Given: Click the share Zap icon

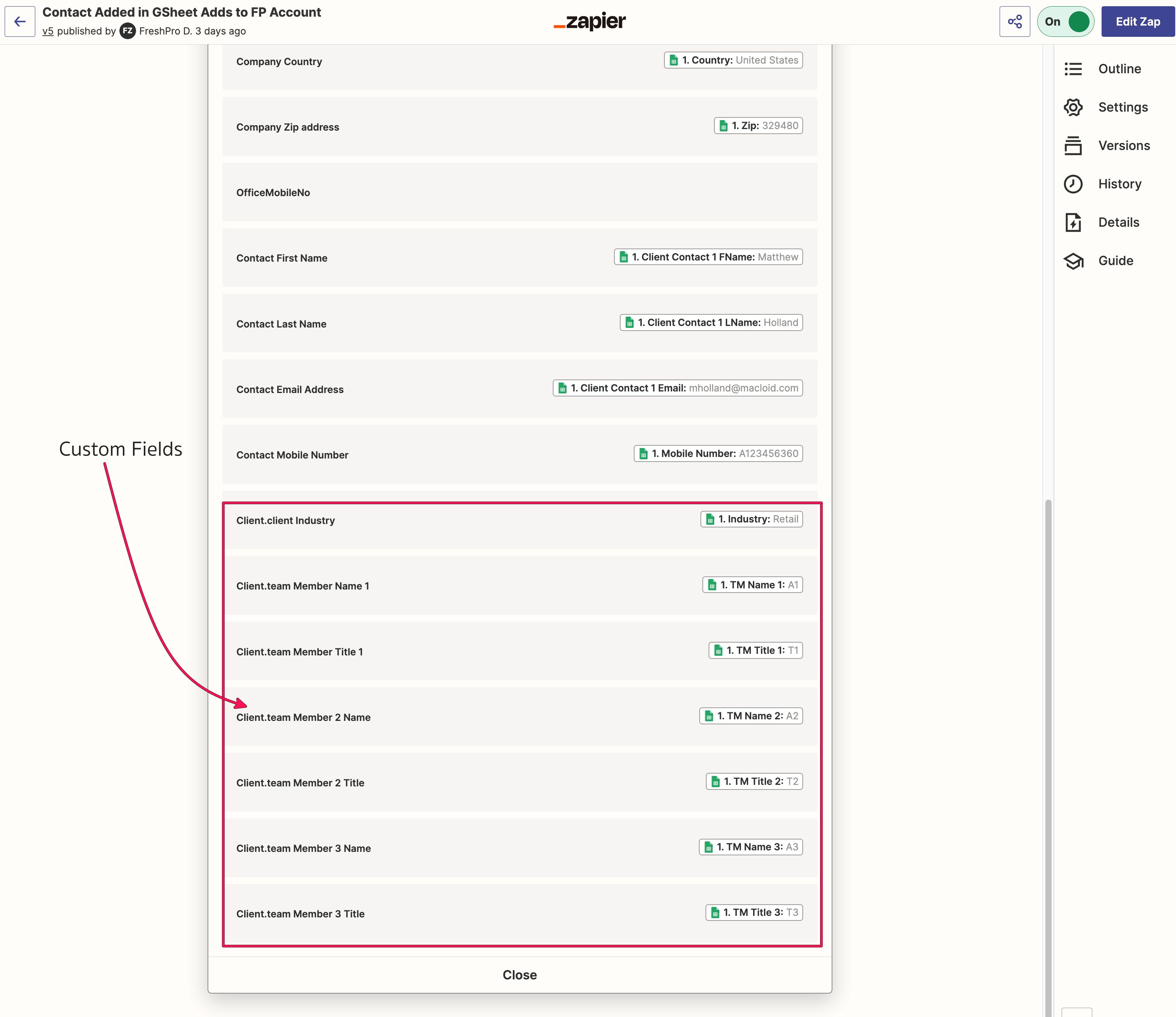Looking at the screenshot, I should (x=1014, y=22).
